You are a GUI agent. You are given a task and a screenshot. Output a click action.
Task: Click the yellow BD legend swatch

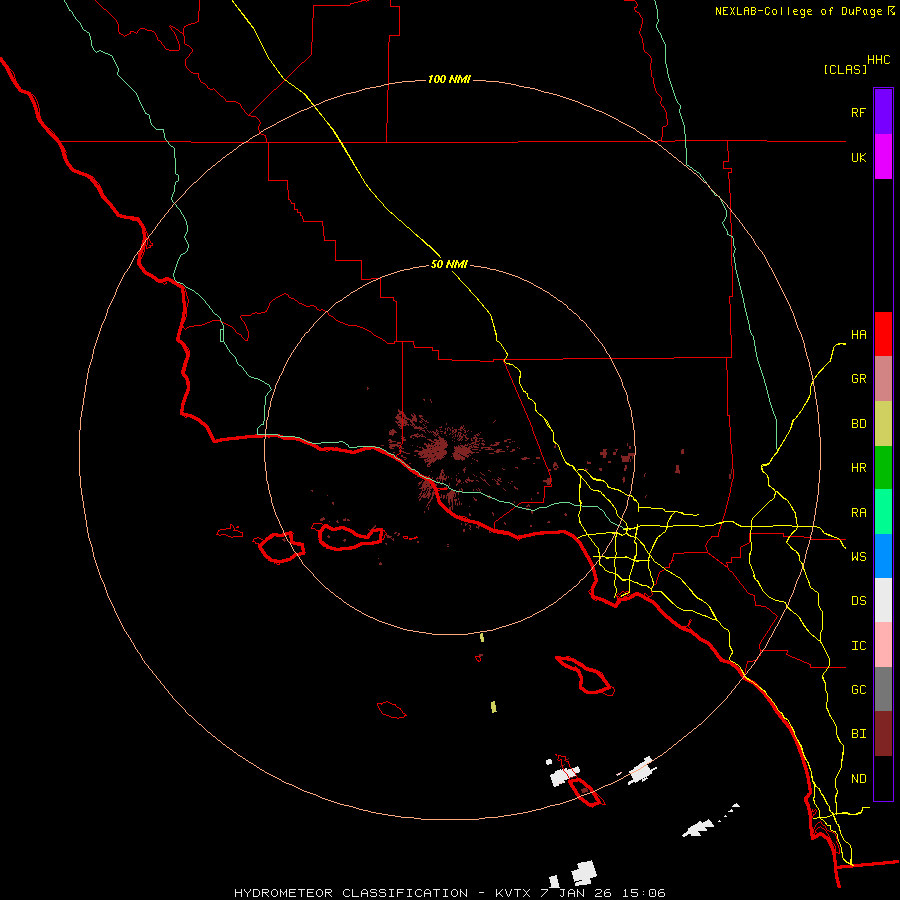click(883, 423)
